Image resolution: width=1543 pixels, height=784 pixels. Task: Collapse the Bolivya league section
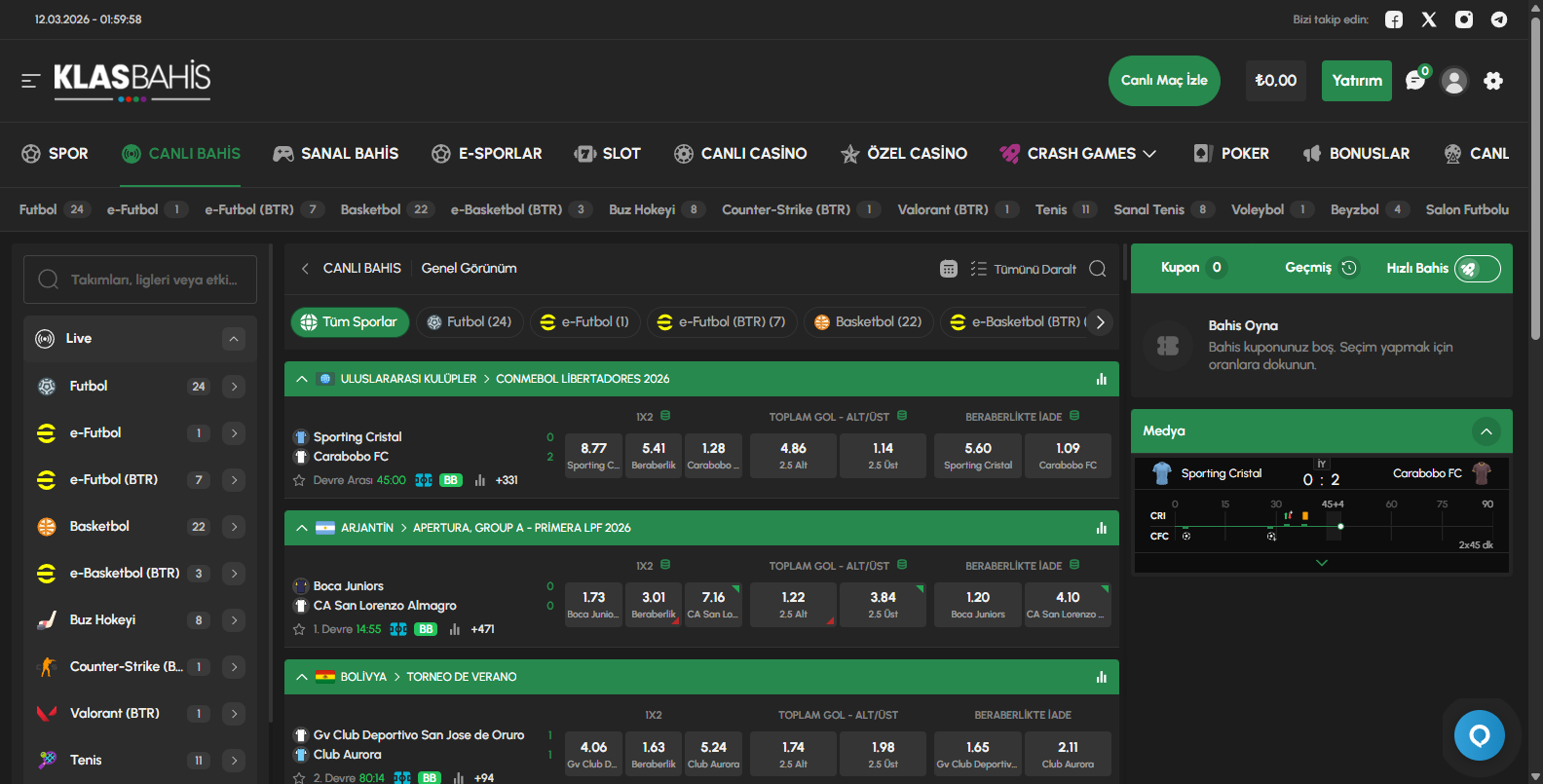pyautogui.click(x=302, y=677)
